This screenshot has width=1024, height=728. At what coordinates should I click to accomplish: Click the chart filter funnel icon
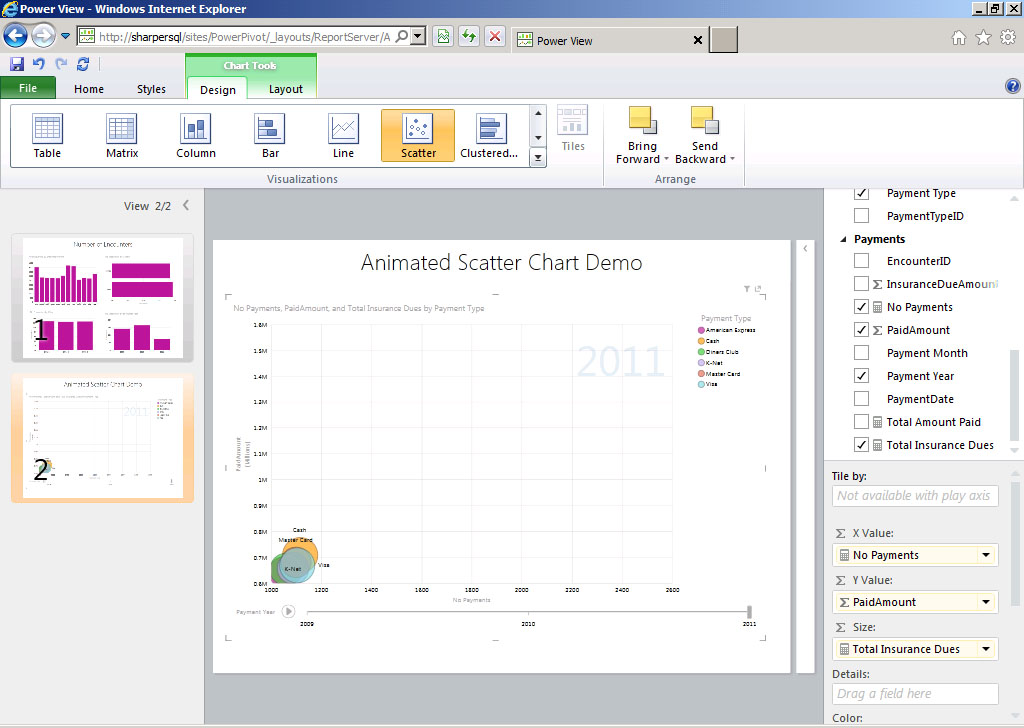(747, 289)
